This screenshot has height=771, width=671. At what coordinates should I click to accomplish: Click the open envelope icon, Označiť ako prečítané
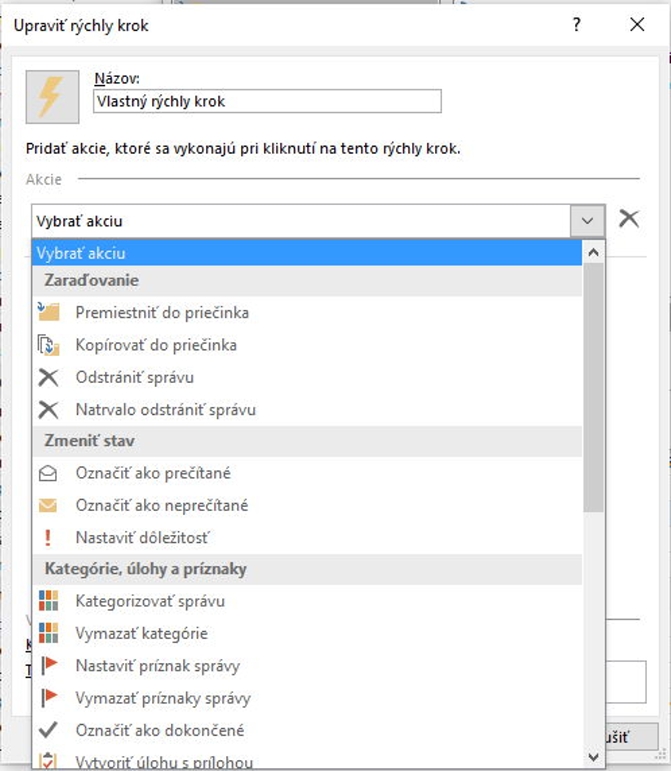[x=48, y=473]
